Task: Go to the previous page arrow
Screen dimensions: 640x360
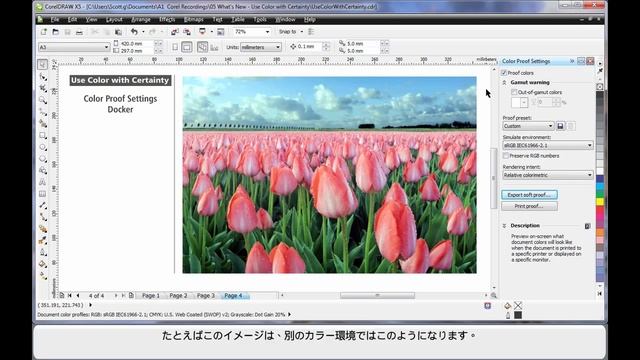Action: [78, 296]
